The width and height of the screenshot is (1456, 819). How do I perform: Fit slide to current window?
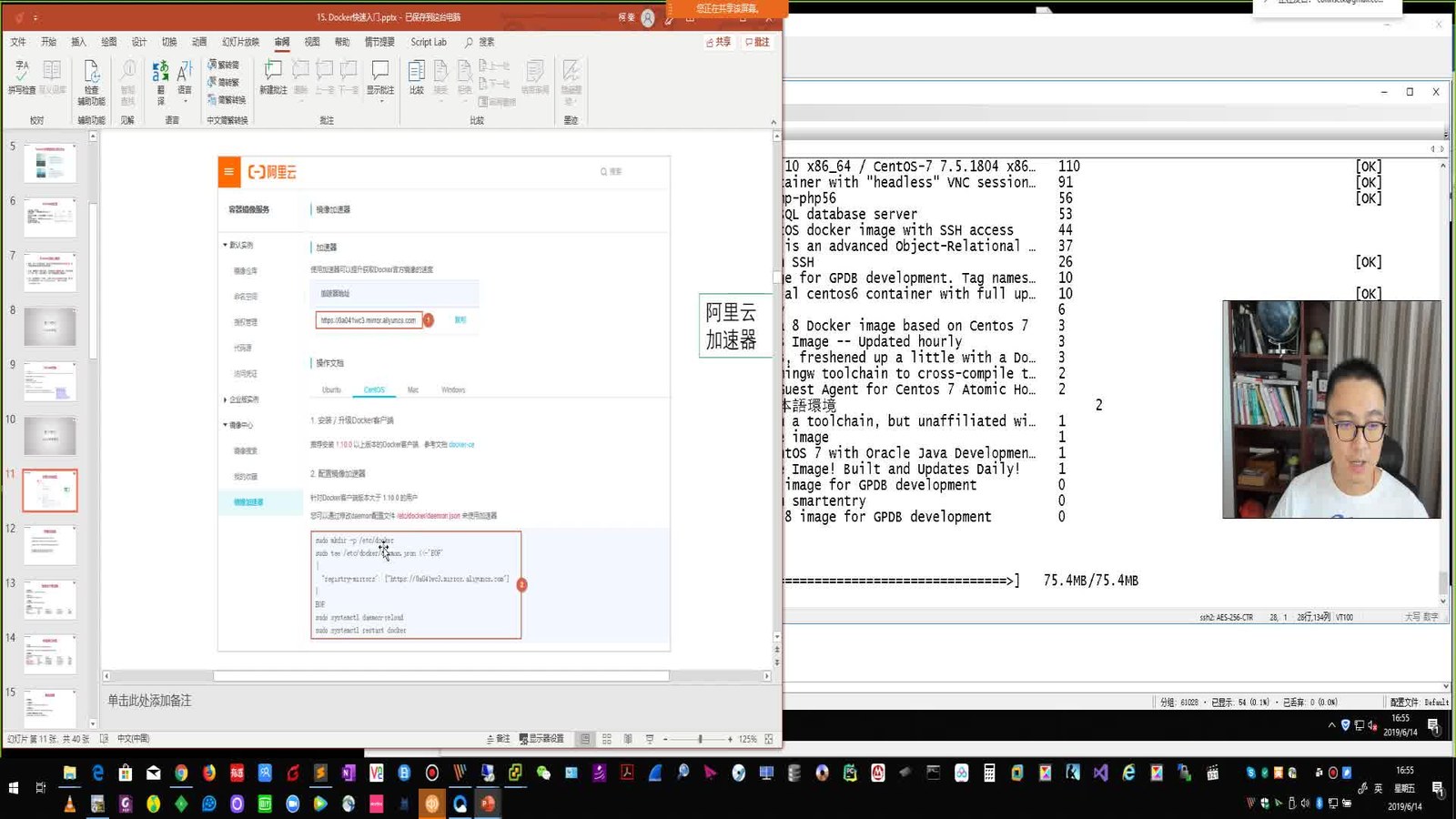(769, 739)
